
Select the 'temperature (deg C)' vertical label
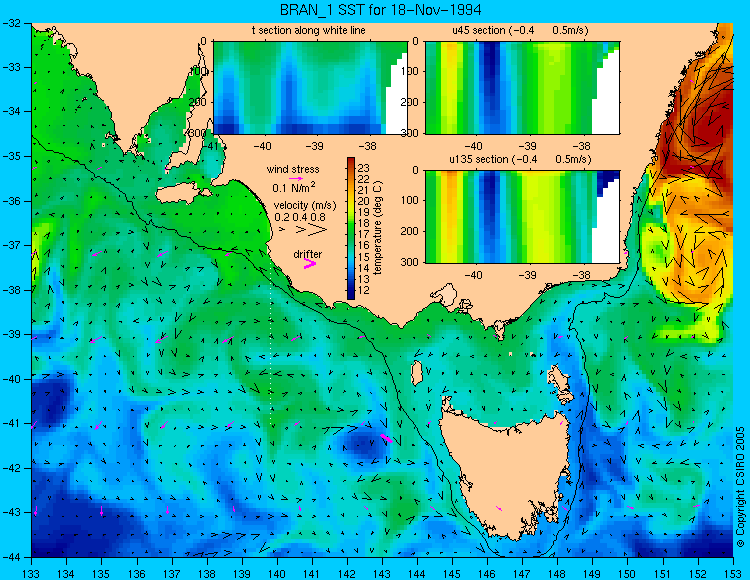click(378, 228)
